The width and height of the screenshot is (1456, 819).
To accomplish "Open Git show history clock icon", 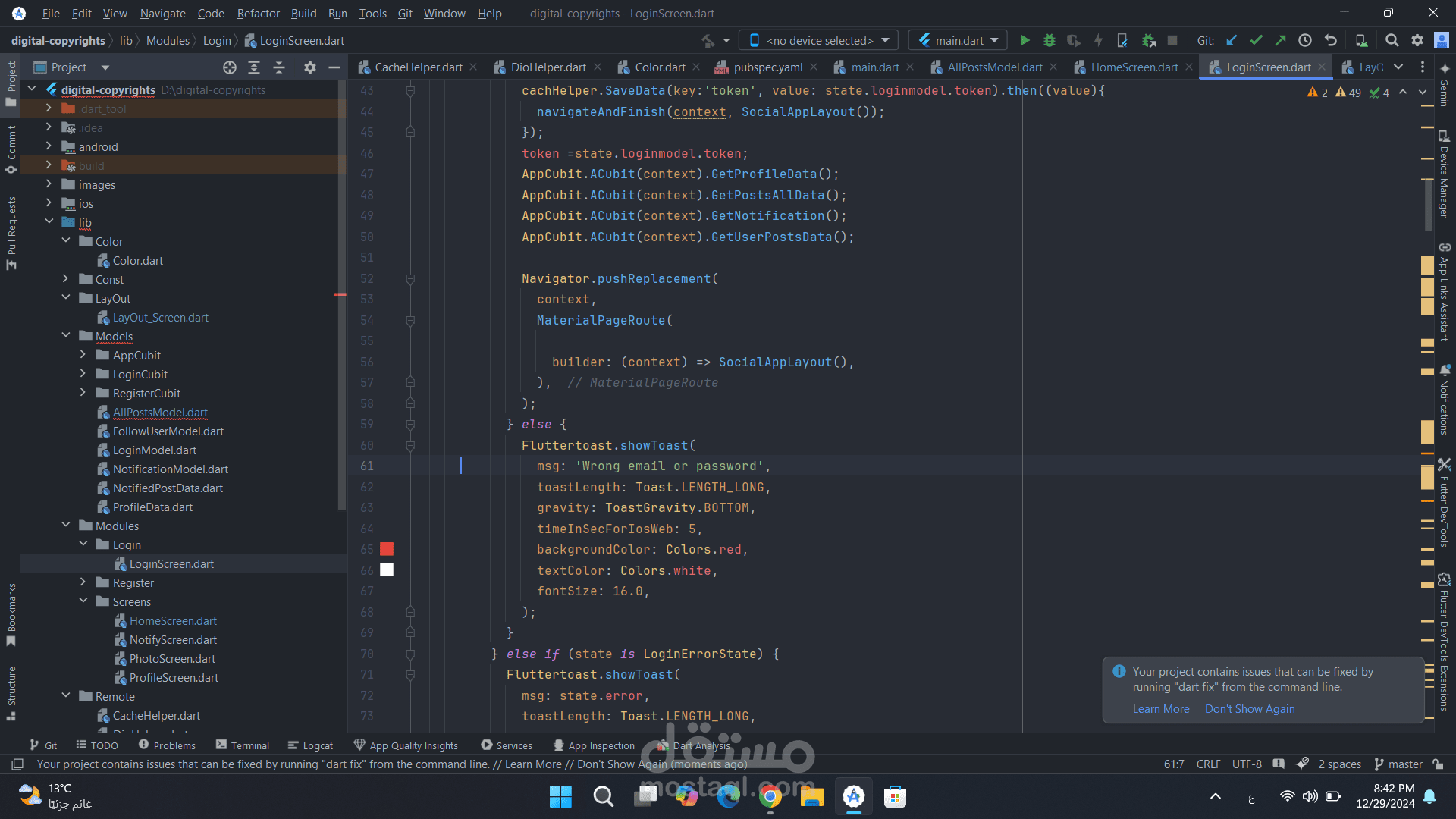I will click(x=1304, y=41).
